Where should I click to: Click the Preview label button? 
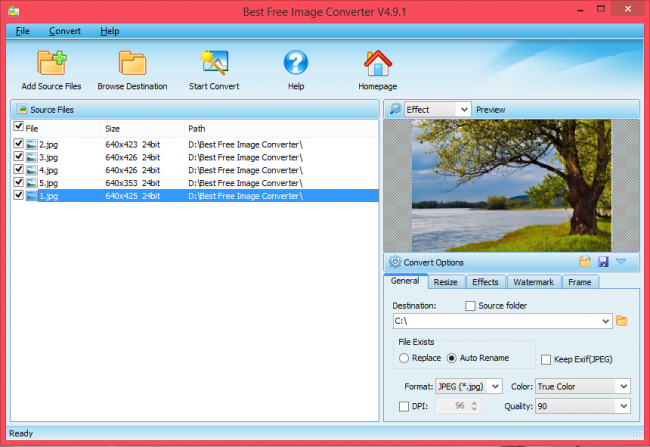tap(490, 110)
